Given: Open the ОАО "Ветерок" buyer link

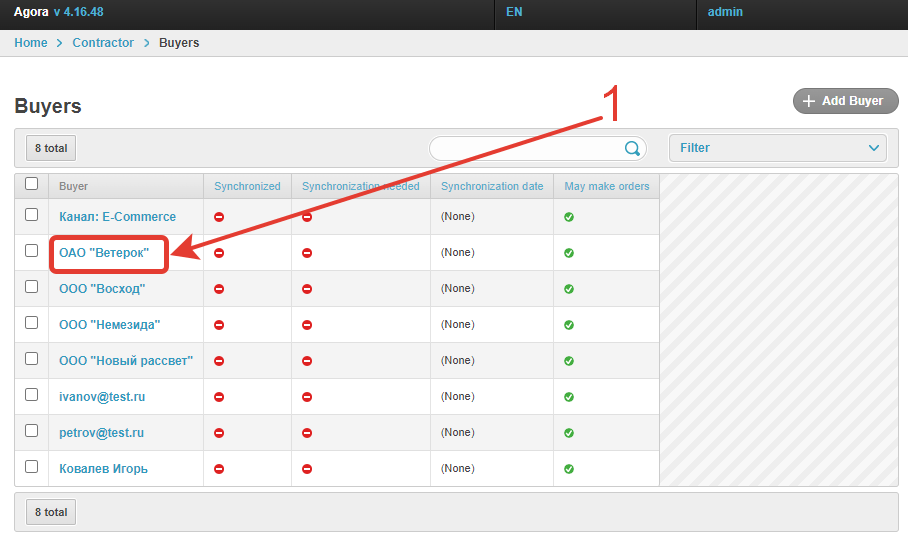Looking at the screenshot, I should [x=104, y=253].
